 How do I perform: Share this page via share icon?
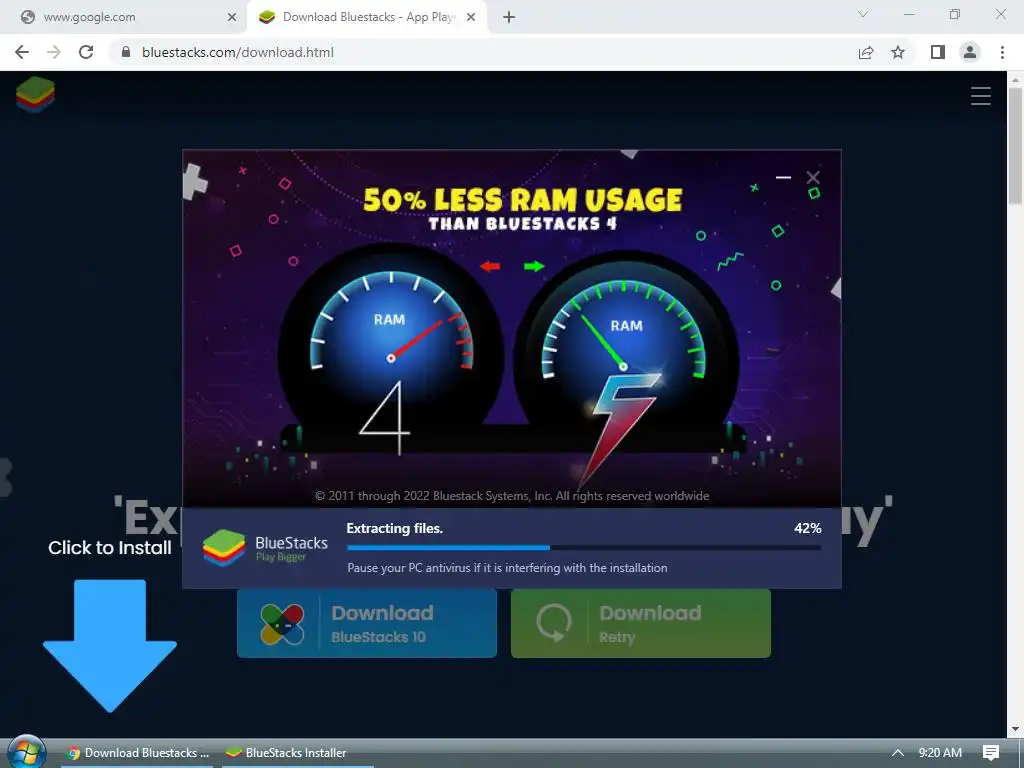click(x=866, y=52)
